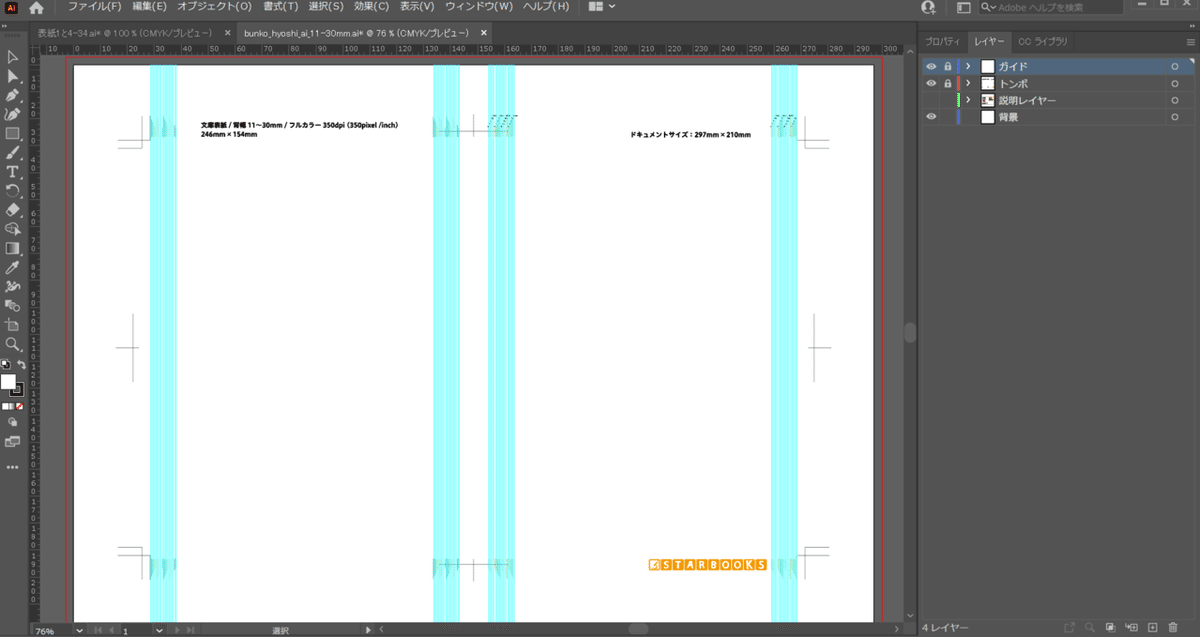
Task: Select the Shape Builder tool
Action: [12, 229]
